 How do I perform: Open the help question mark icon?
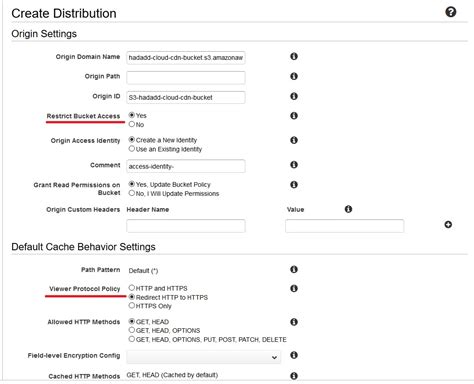point(451,12)
